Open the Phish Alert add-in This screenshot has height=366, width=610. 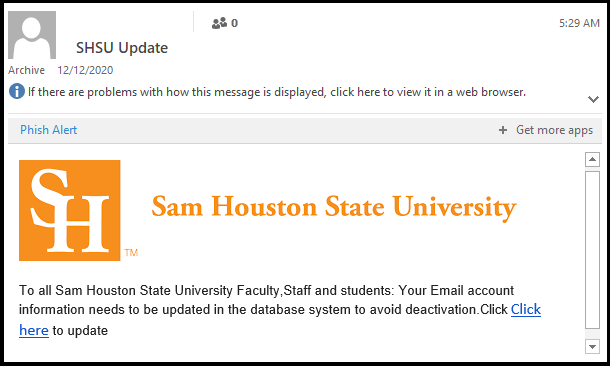click(x=49, y=130)
